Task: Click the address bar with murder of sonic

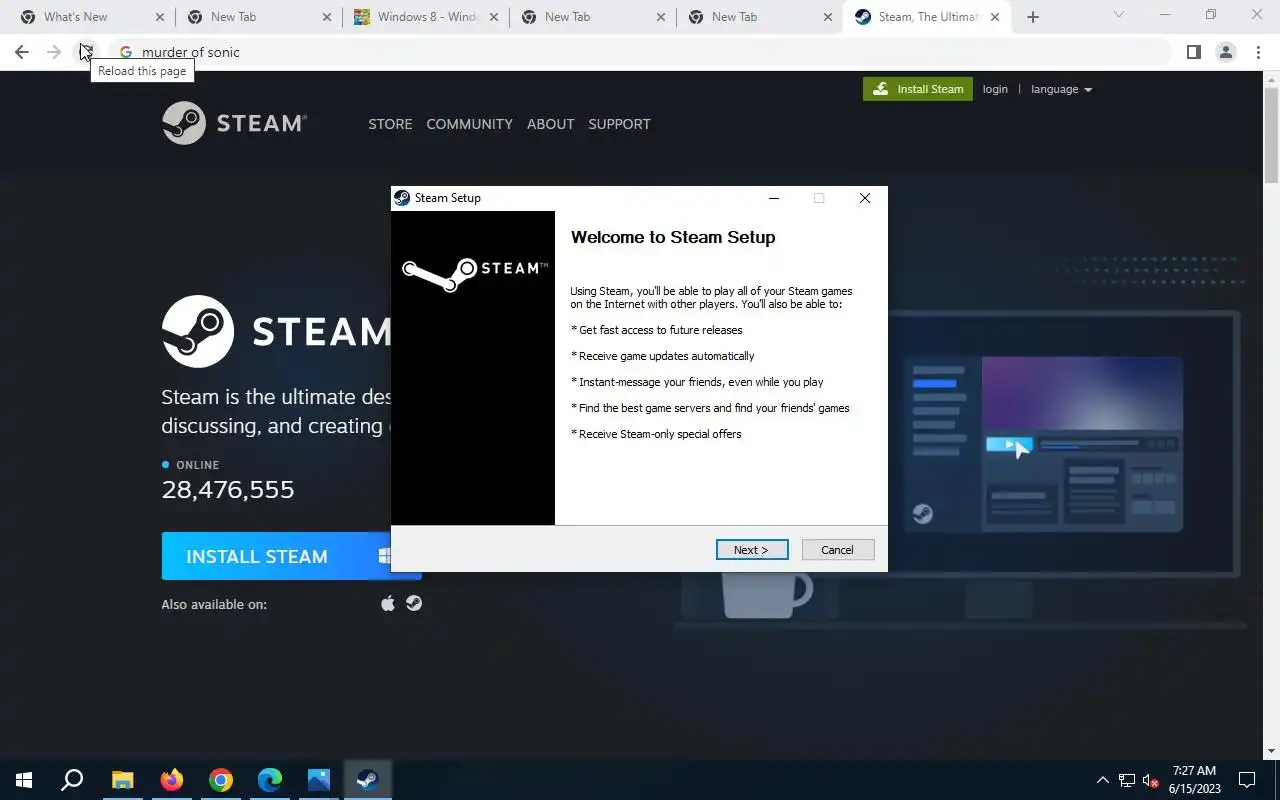Action: [x=640, y=52]
